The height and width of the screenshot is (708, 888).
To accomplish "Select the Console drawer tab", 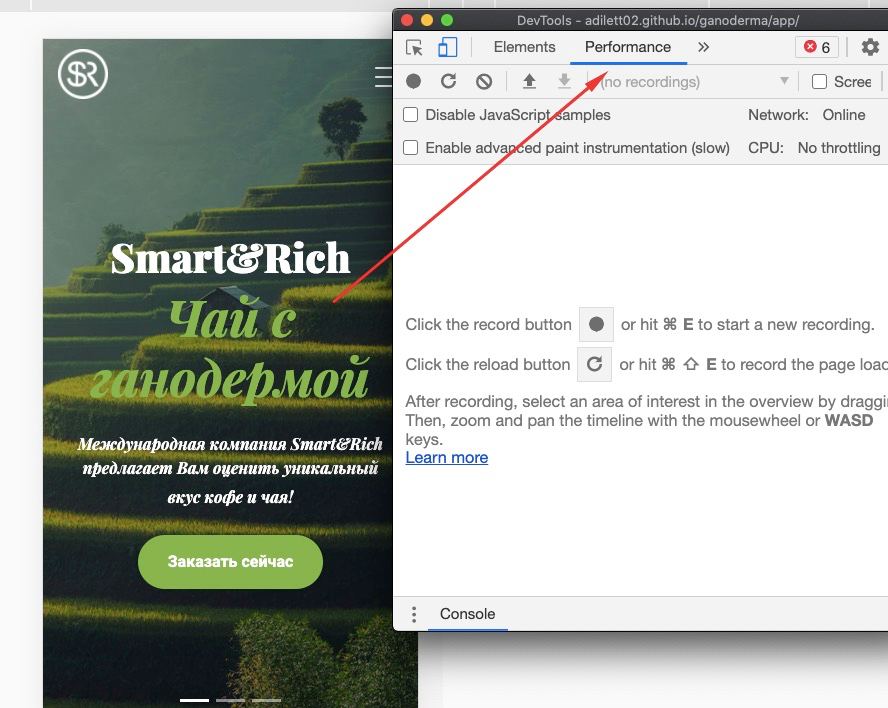I will coord(467,614).
